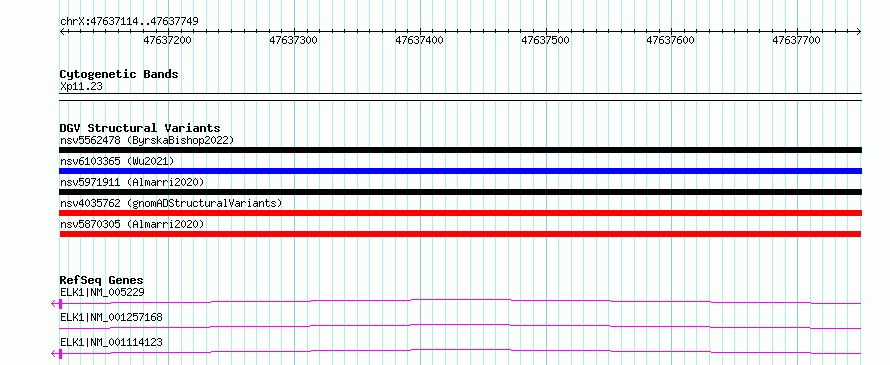Click label nsv4035762 (gnomADStructuralVariants)
This screenshot has height=365, width=890.
(171, 203)
